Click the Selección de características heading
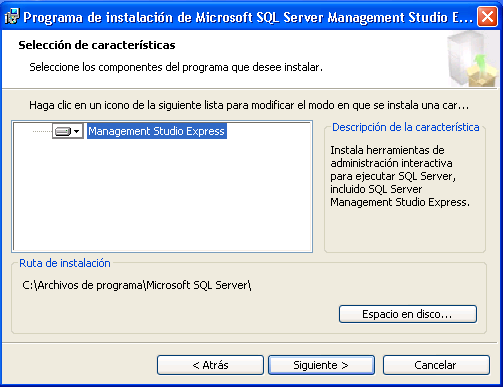 [97, 45]
